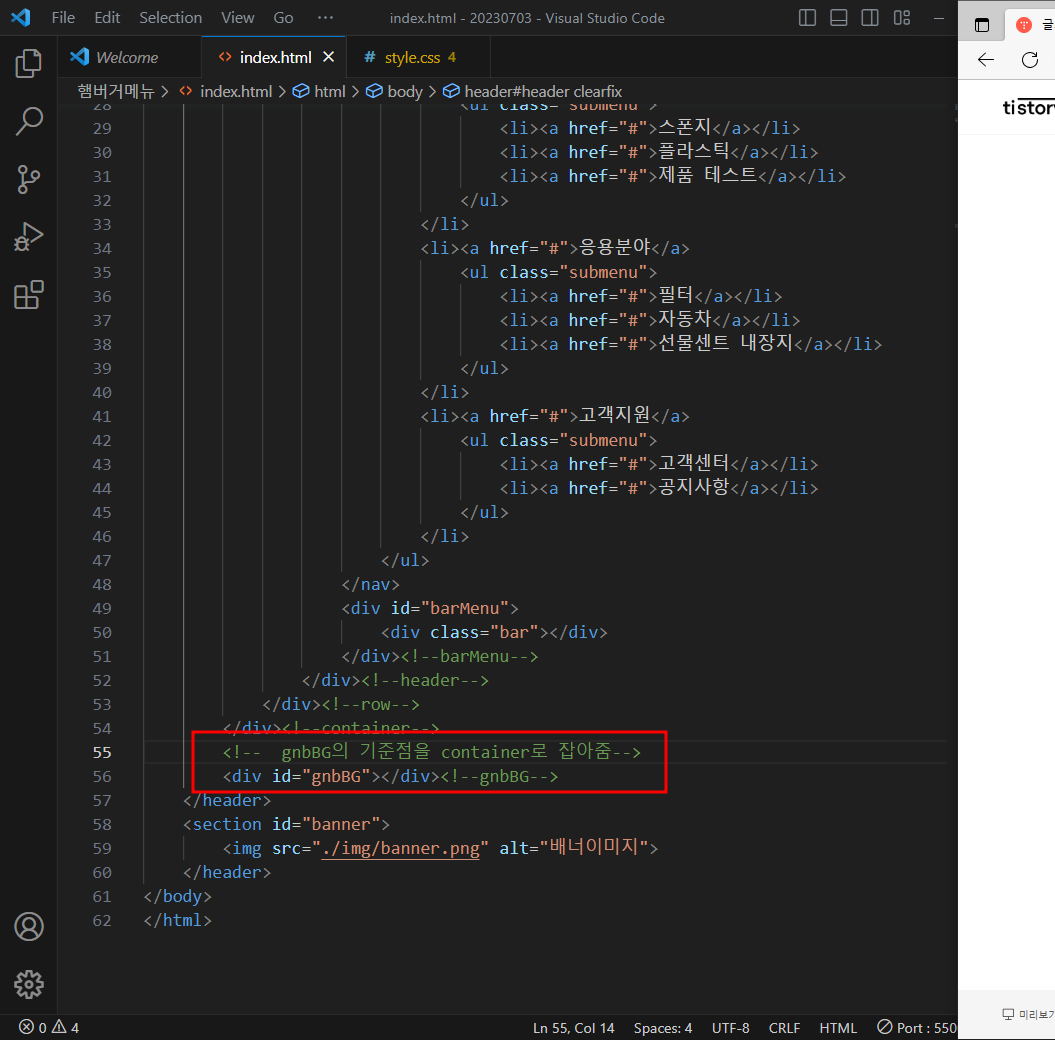This screenshot has height=1040, width=1055.
Task: Open the Go menu
Action: point(283,17)
